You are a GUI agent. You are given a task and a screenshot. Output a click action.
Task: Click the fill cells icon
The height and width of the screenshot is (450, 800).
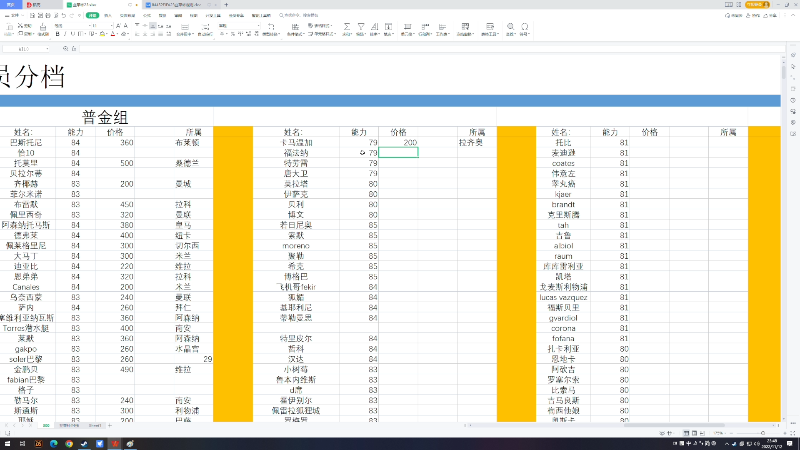(388, 29)
